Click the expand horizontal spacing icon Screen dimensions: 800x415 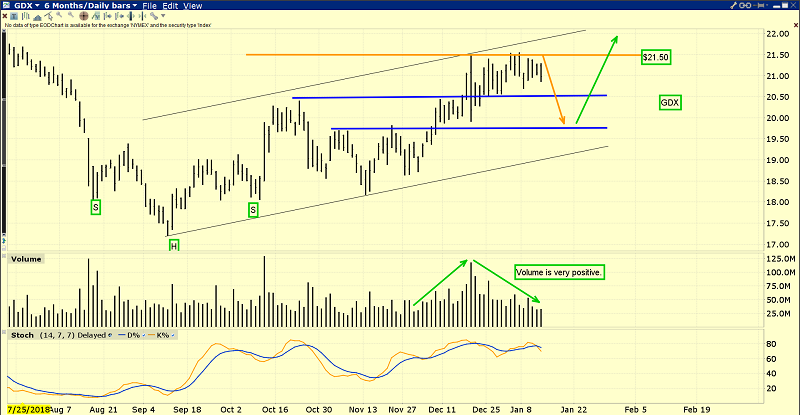pos(131,16)
